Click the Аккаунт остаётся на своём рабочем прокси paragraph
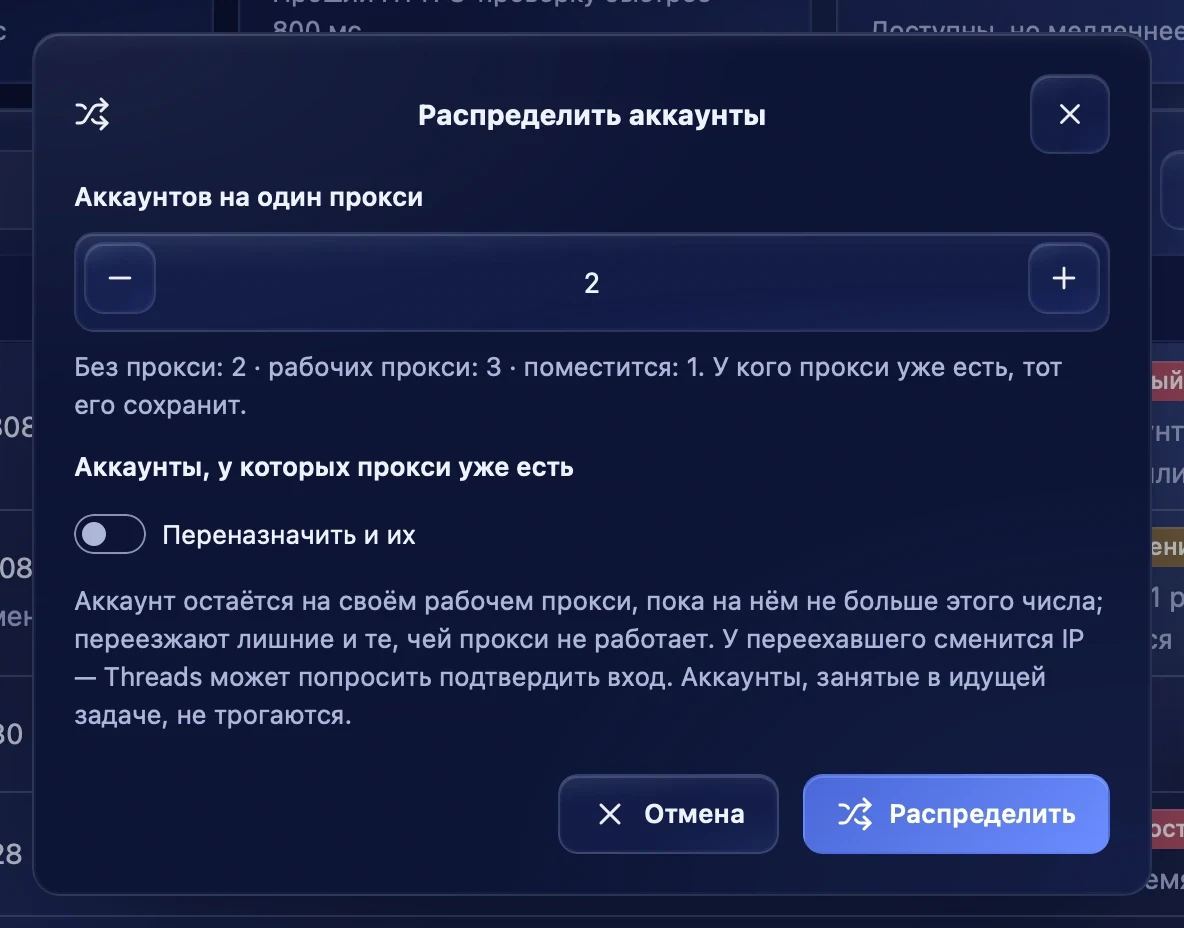The width and height of the screenshot is (1184, 928). (x=590, y=658)
